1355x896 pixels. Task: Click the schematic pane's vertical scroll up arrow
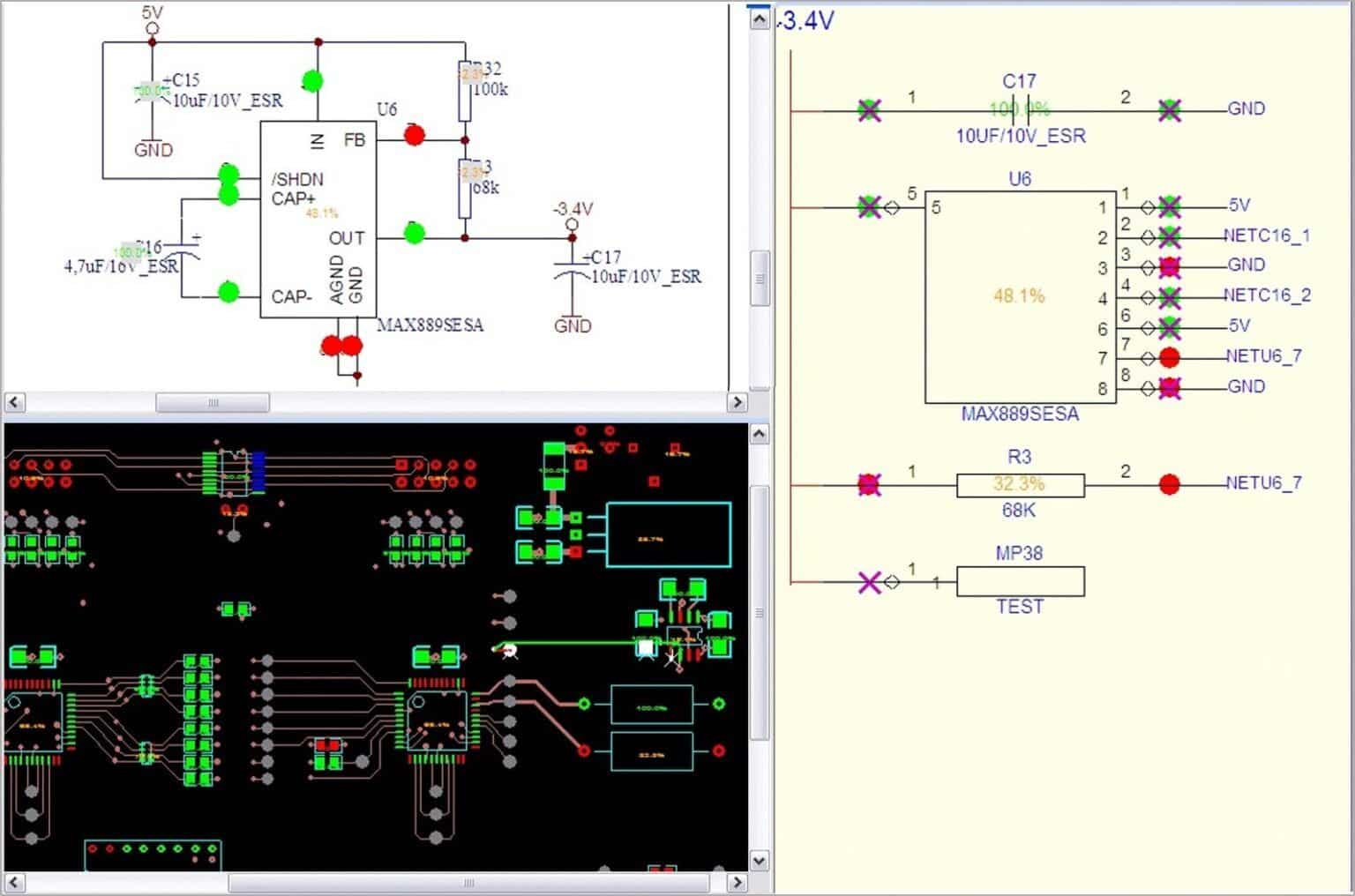point(760,18)
